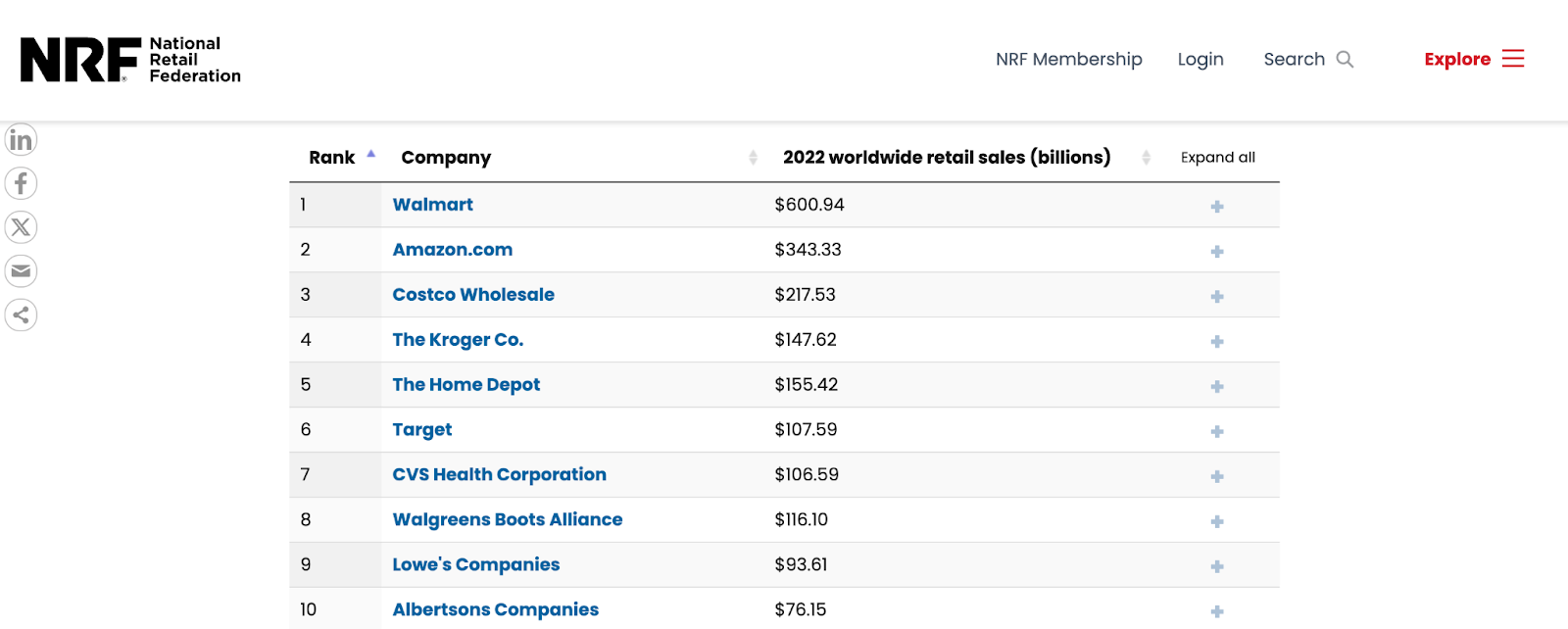
Task: Expand the Albertsons Companies row details
Action: point(1217,612)
